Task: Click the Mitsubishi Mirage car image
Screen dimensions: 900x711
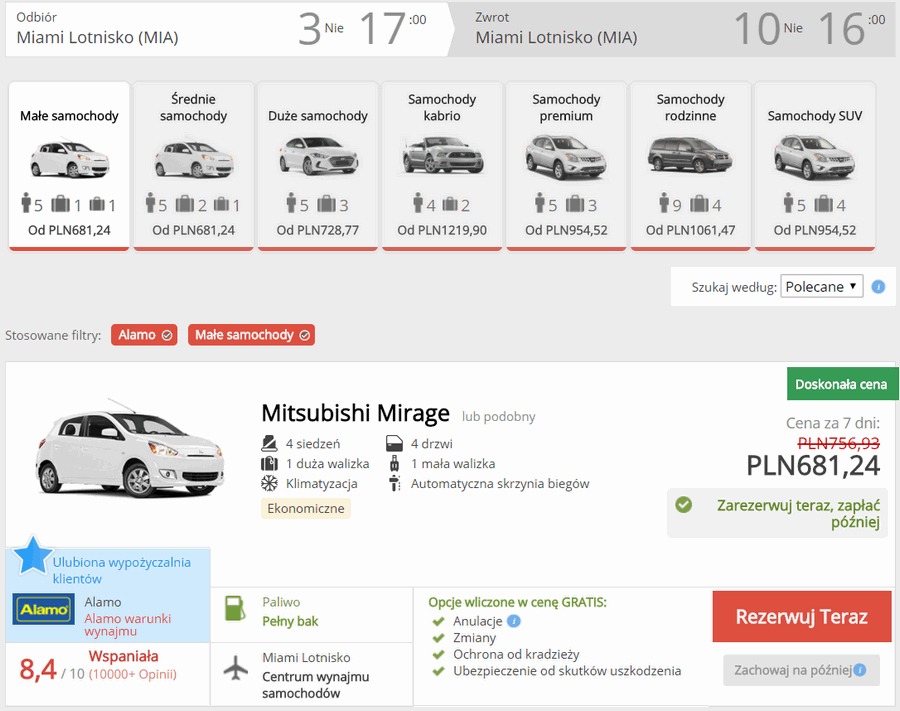Action: 130,448
